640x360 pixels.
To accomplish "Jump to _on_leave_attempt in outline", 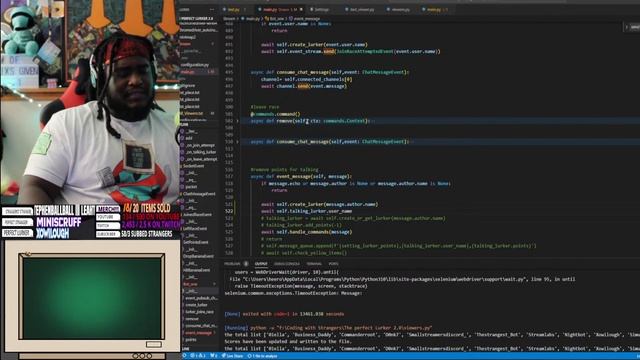I will point(201,159).
